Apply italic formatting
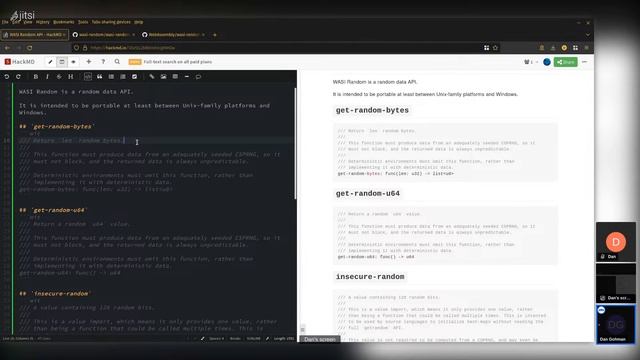The image size is (640, 360). tap(47, 76)
